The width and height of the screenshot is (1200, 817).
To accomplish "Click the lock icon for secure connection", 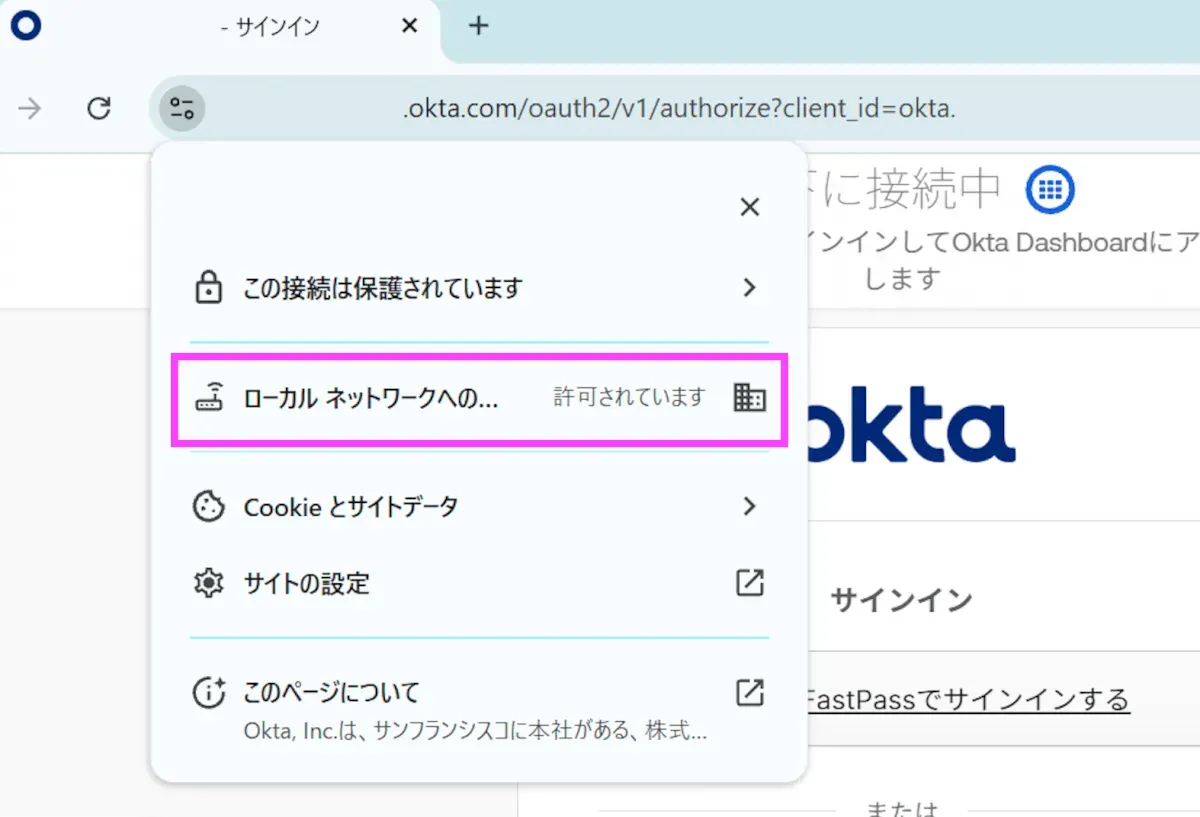I will (207, 288).
